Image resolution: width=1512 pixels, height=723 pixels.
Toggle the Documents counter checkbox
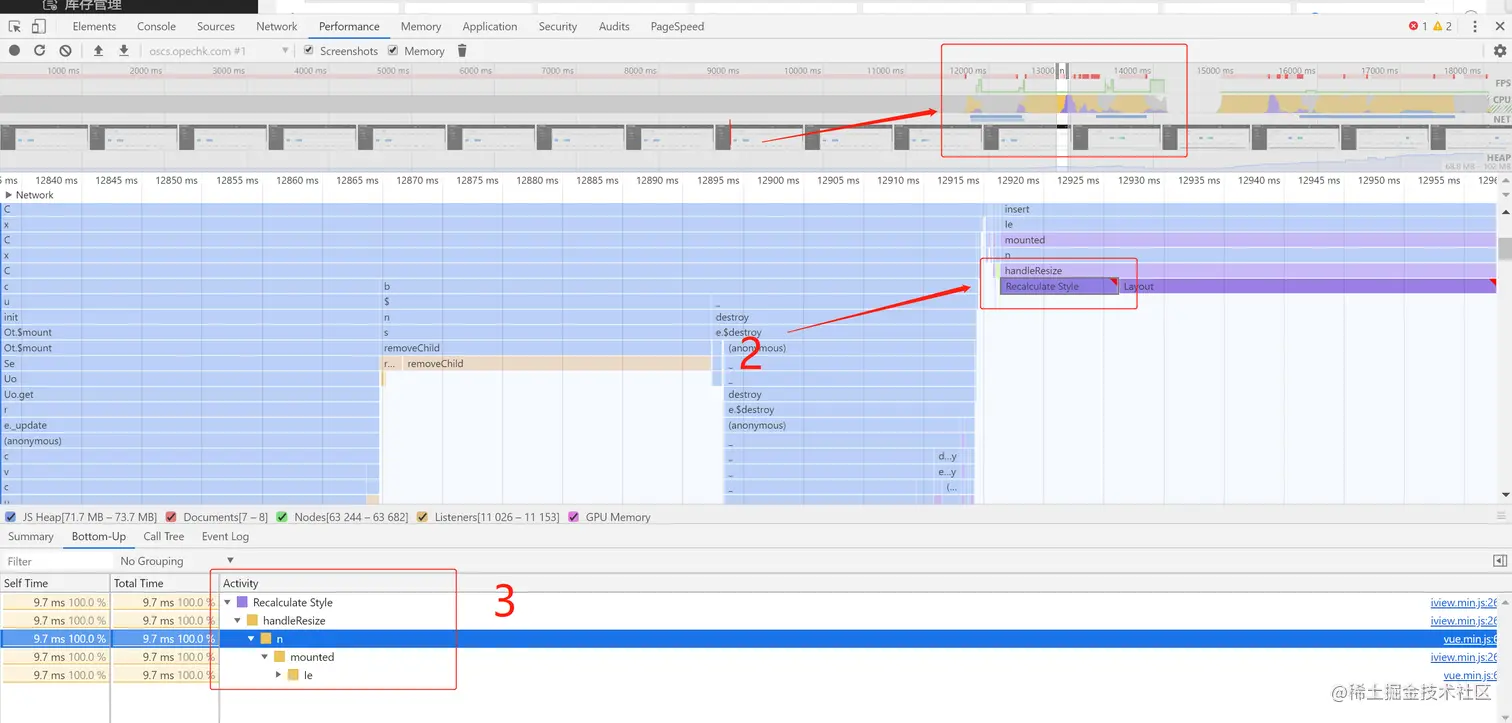(171, 517)
